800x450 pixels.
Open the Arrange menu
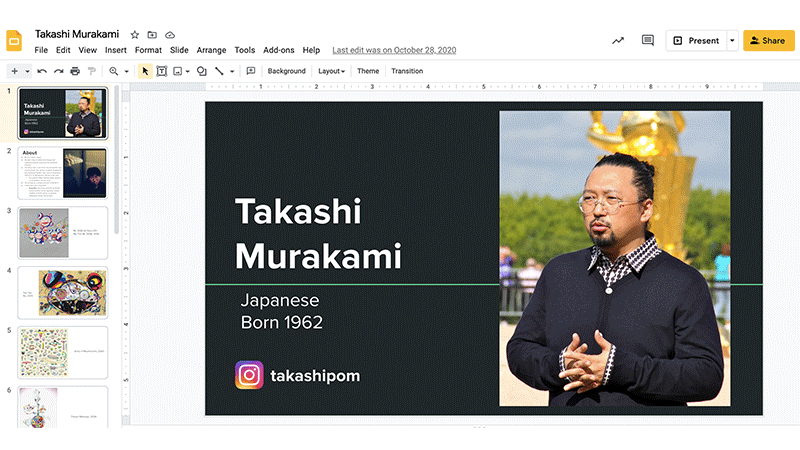[x=211, y=50]
